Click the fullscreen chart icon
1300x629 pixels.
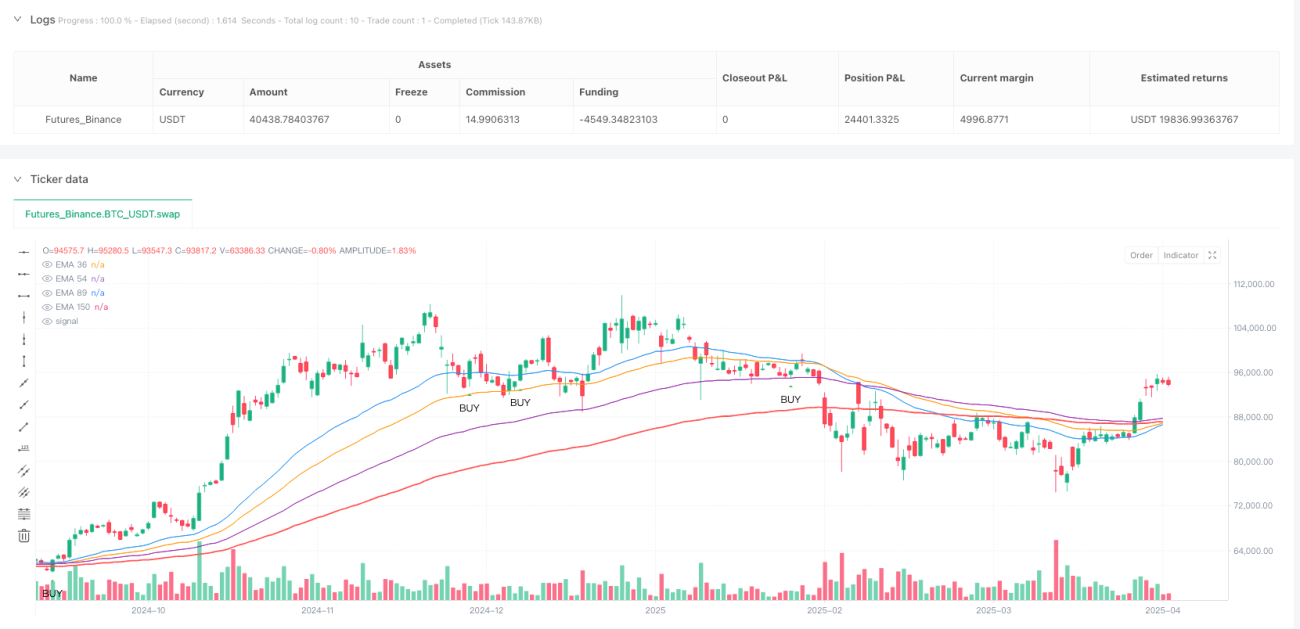tap(1212, 255)
